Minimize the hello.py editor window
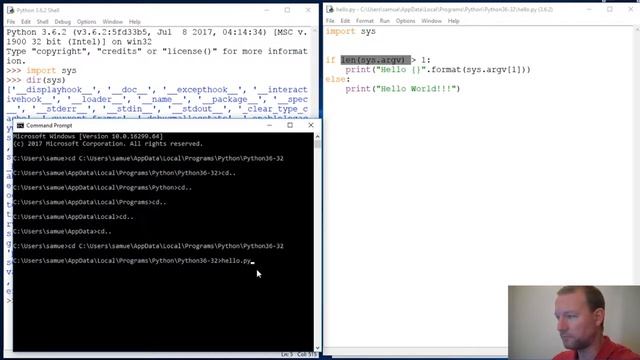The width and height of the screenshot is (640, 360). point(589,9)
